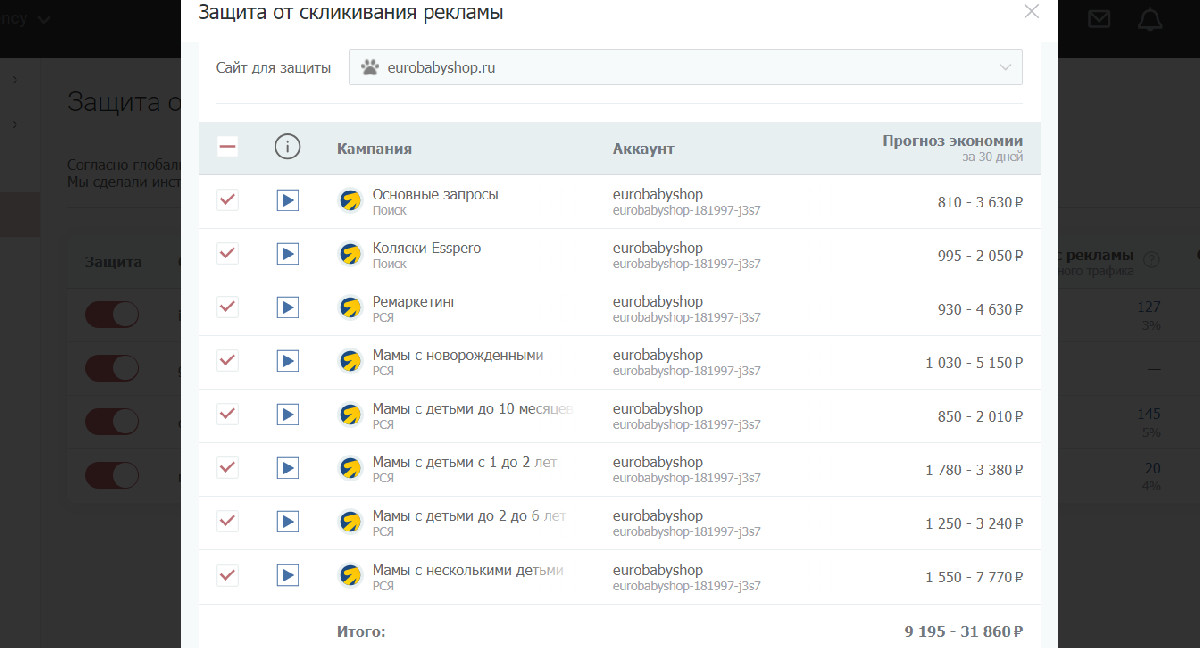
Task: Click play icon for Коляски Esspero campaign
Action: coord(288,254)
